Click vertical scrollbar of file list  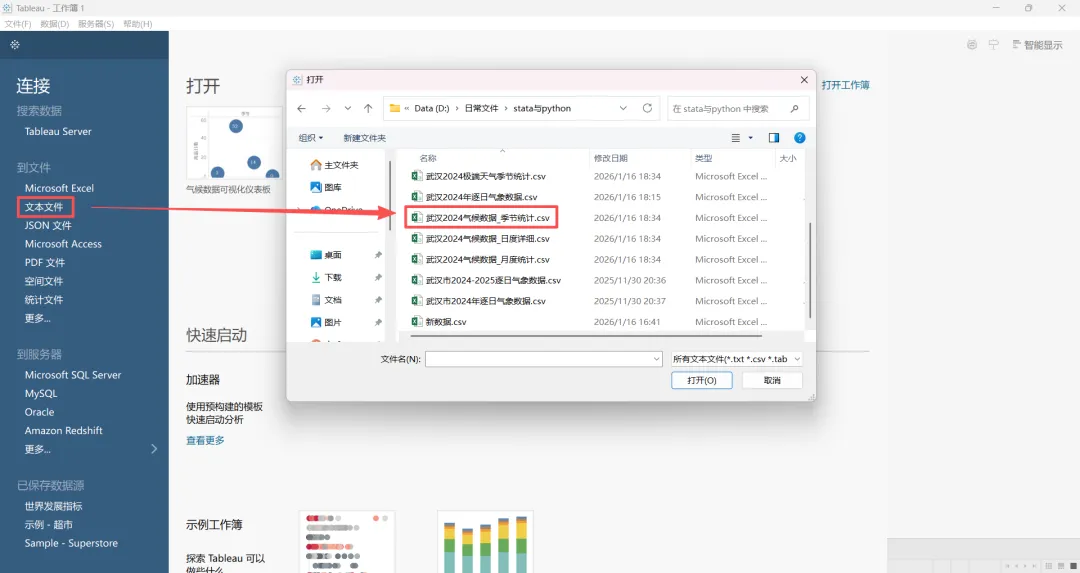809,270
